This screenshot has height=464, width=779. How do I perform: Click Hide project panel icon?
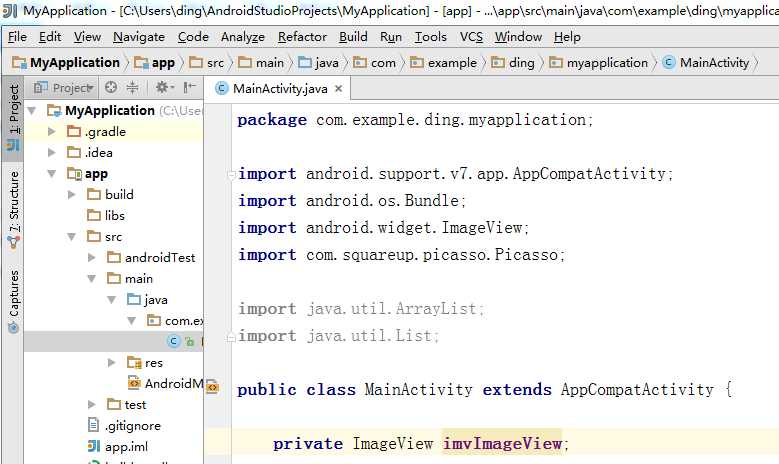click(x=189, y=87)
